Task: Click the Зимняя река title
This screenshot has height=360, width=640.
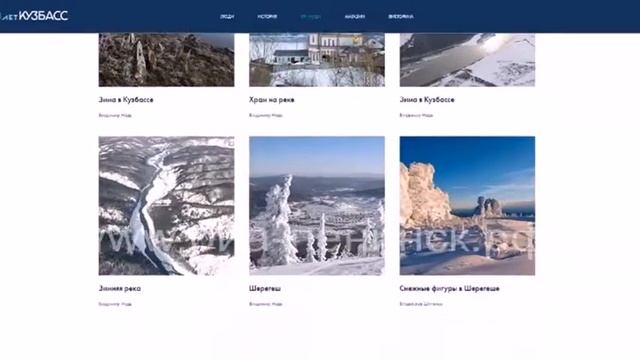Action: 120,288
